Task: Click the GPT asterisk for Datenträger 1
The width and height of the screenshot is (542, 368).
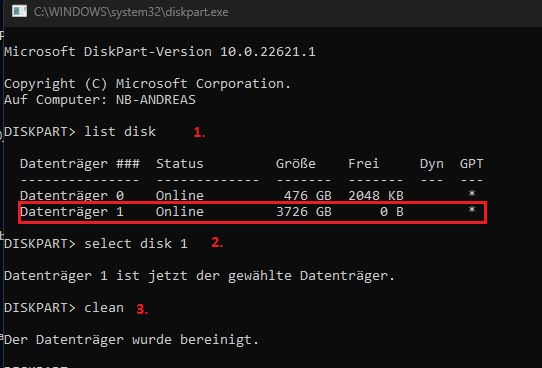Action: 471,210
